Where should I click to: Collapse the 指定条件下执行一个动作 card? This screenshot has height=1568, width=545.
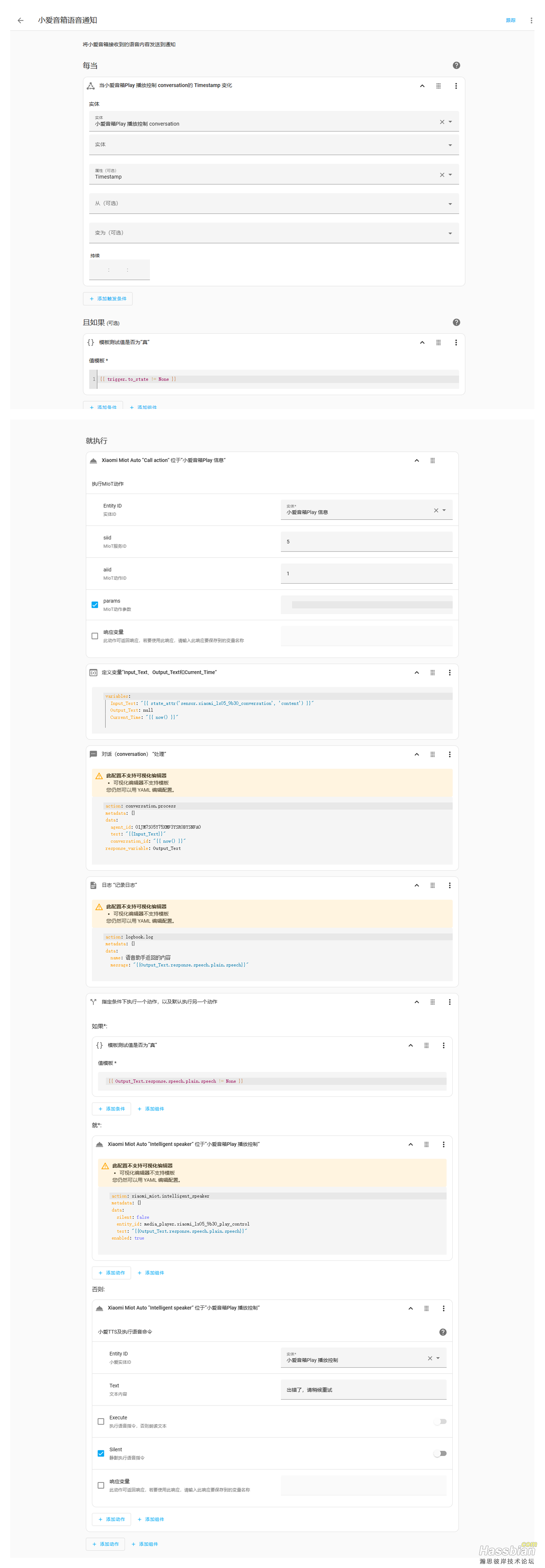pyautogui.click(x=416, y=1001)
